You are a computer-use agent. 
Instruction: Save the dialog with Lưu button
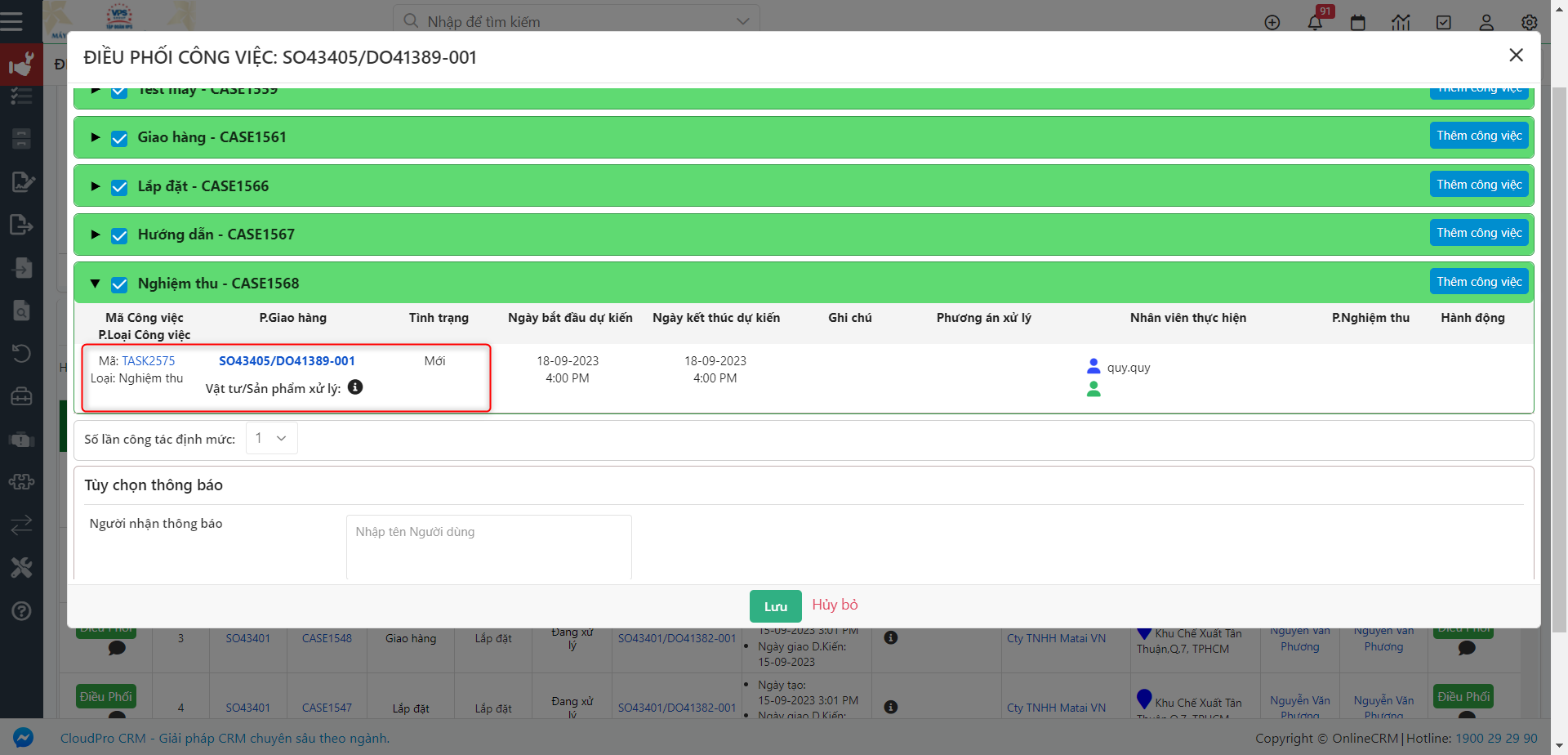click(776, 606)
